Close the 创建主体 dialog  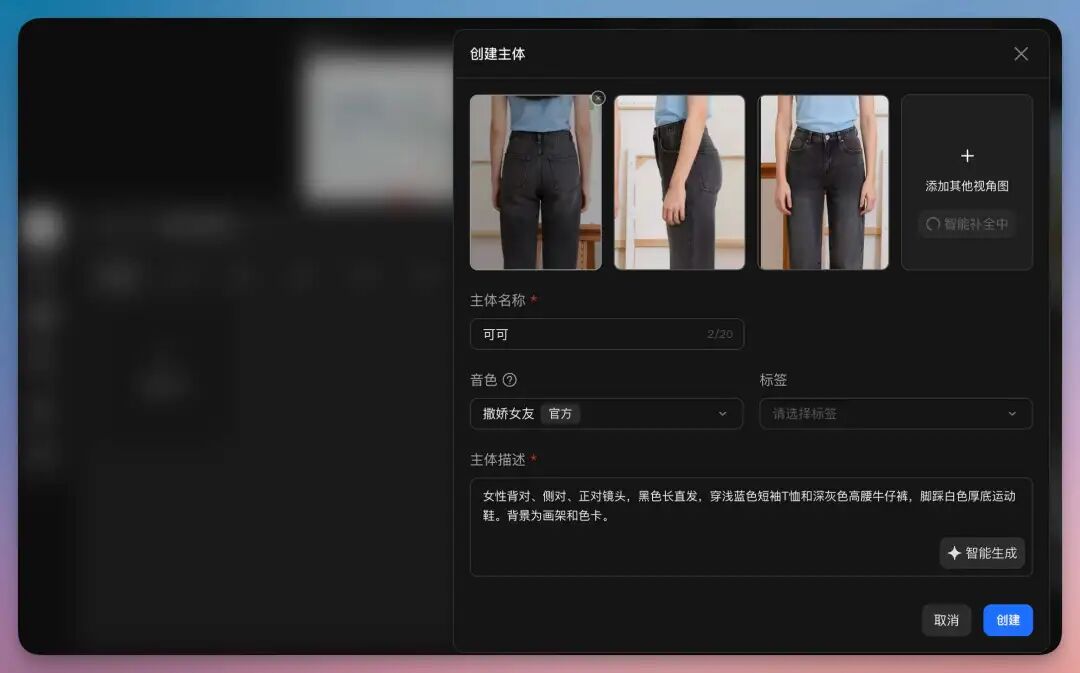[1021, 54]
